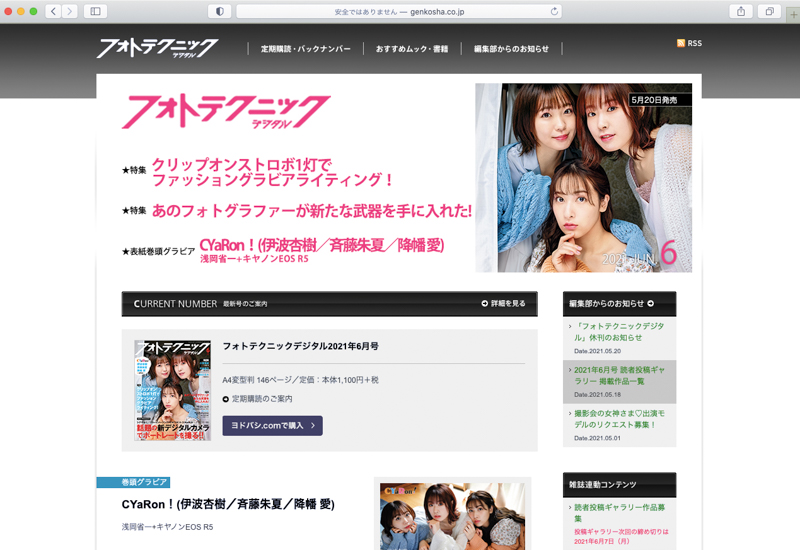Open 2021年6月号 読者投稿ギャラリー news item

[619, 376]
